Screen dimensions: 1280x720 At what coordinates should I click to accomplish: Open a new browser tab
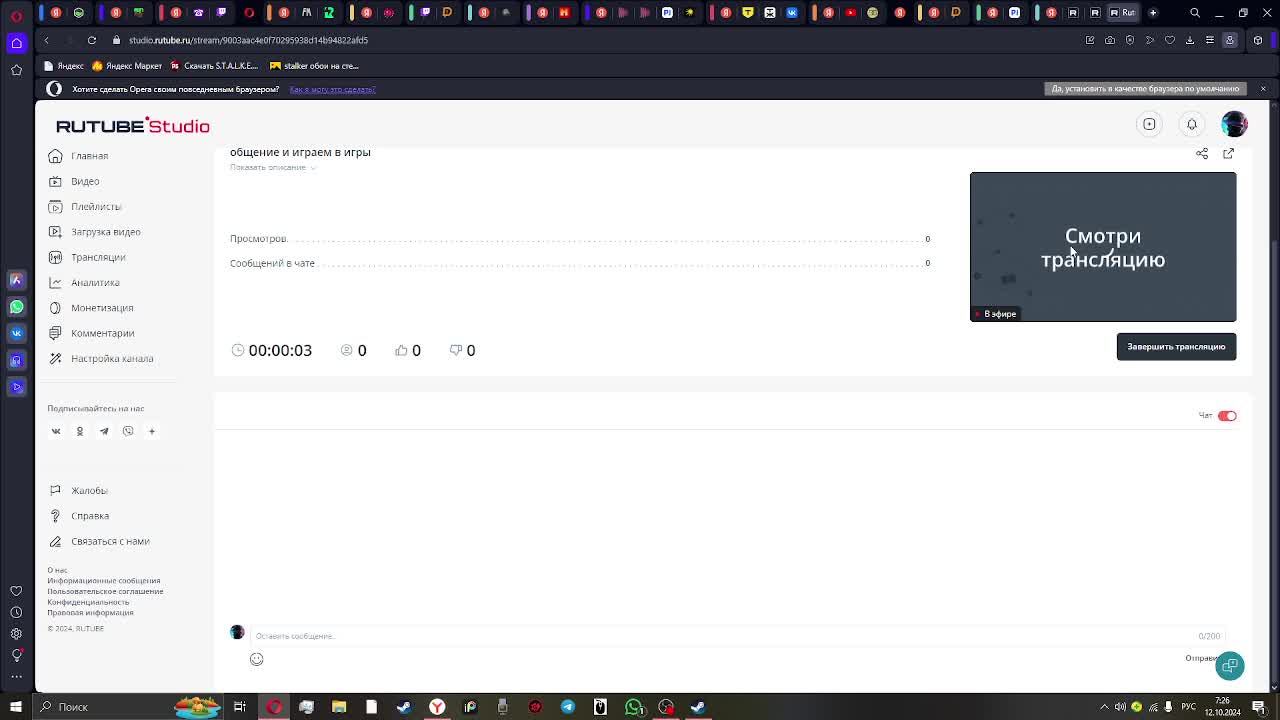[1153, 13]
